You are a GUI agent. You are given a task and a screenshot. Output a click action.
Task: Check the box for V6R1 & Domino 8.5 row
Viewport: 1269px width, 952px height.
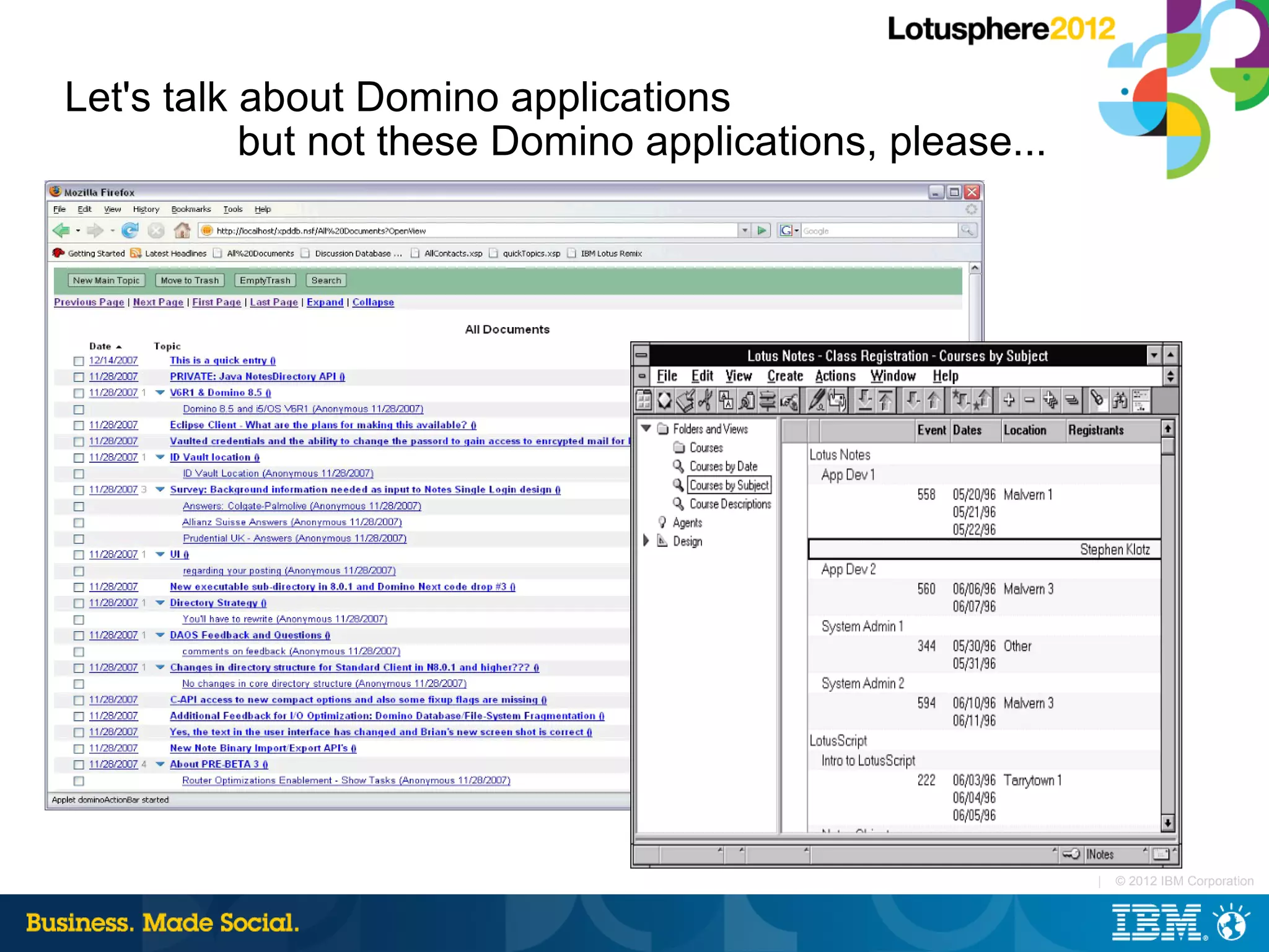[79, 393]
